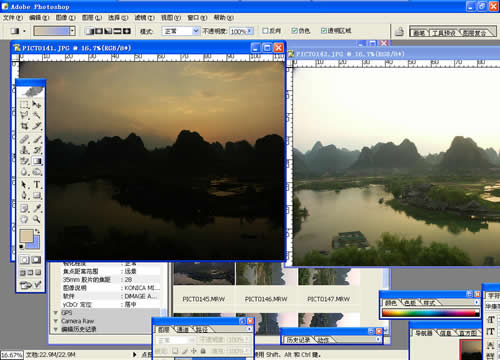The image size is (500, 360).
Task: Toggle the 仿色 dither checkbox
Action: (x=294, y=31)
